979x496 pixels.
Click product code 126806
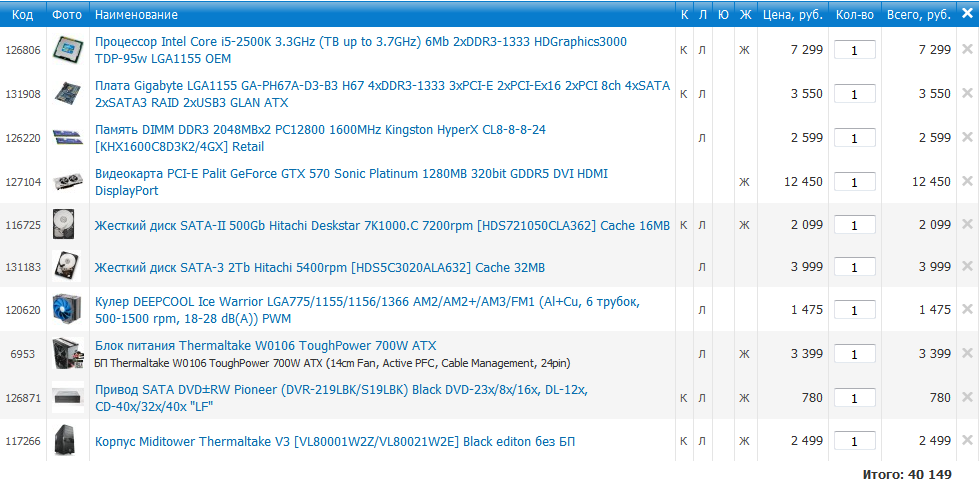pyautogui.click(x=22, y=50)
